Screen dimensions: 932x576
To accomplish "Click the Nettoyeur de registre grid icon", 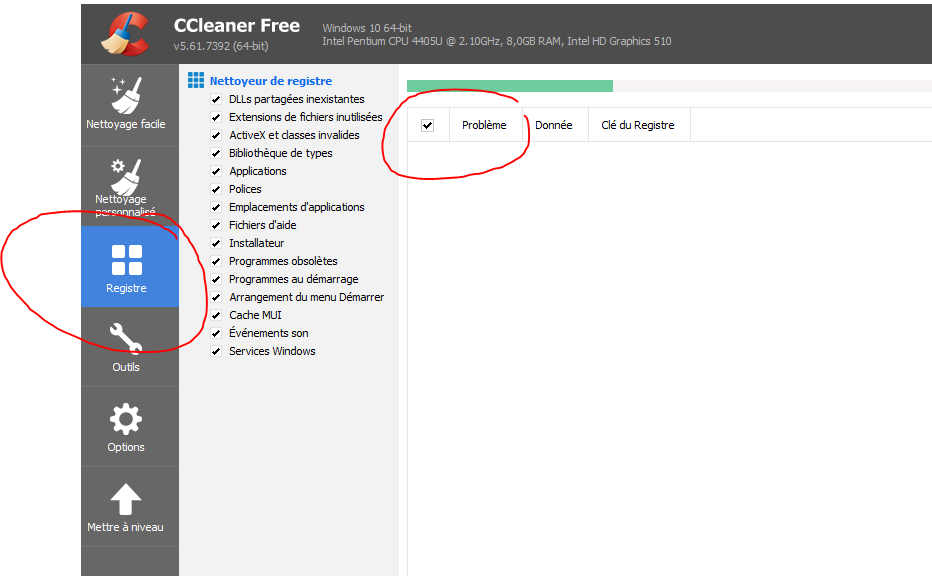I will coord(196,80).
